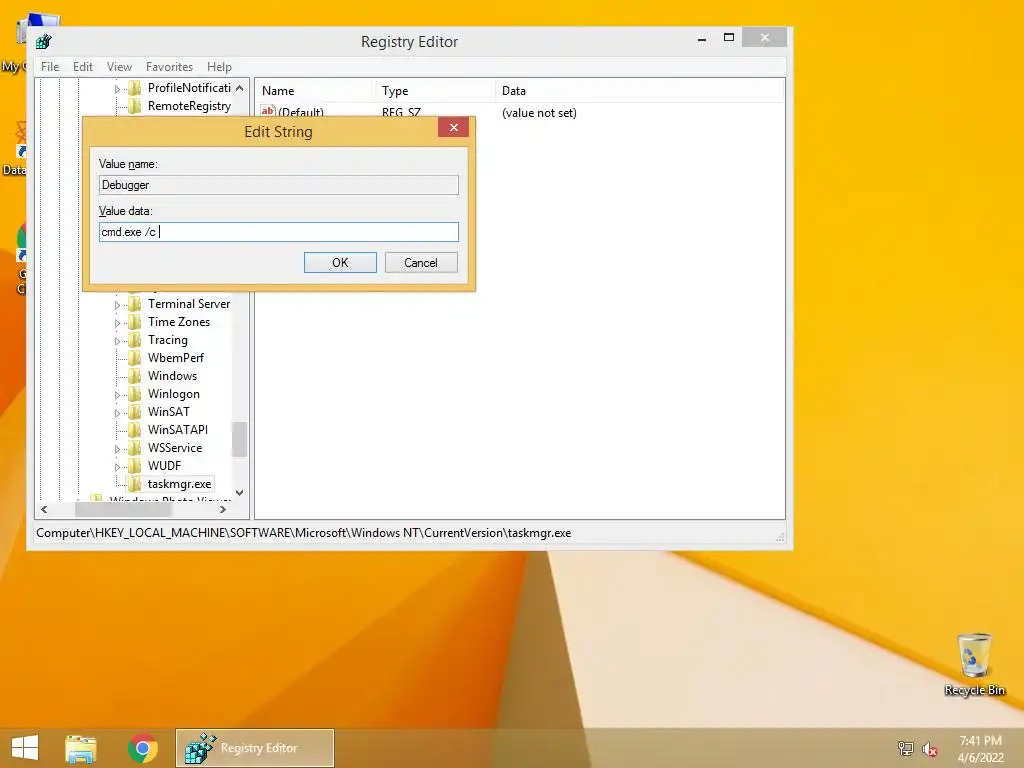Close the Edit String dialog

click(x=453, y=127)
